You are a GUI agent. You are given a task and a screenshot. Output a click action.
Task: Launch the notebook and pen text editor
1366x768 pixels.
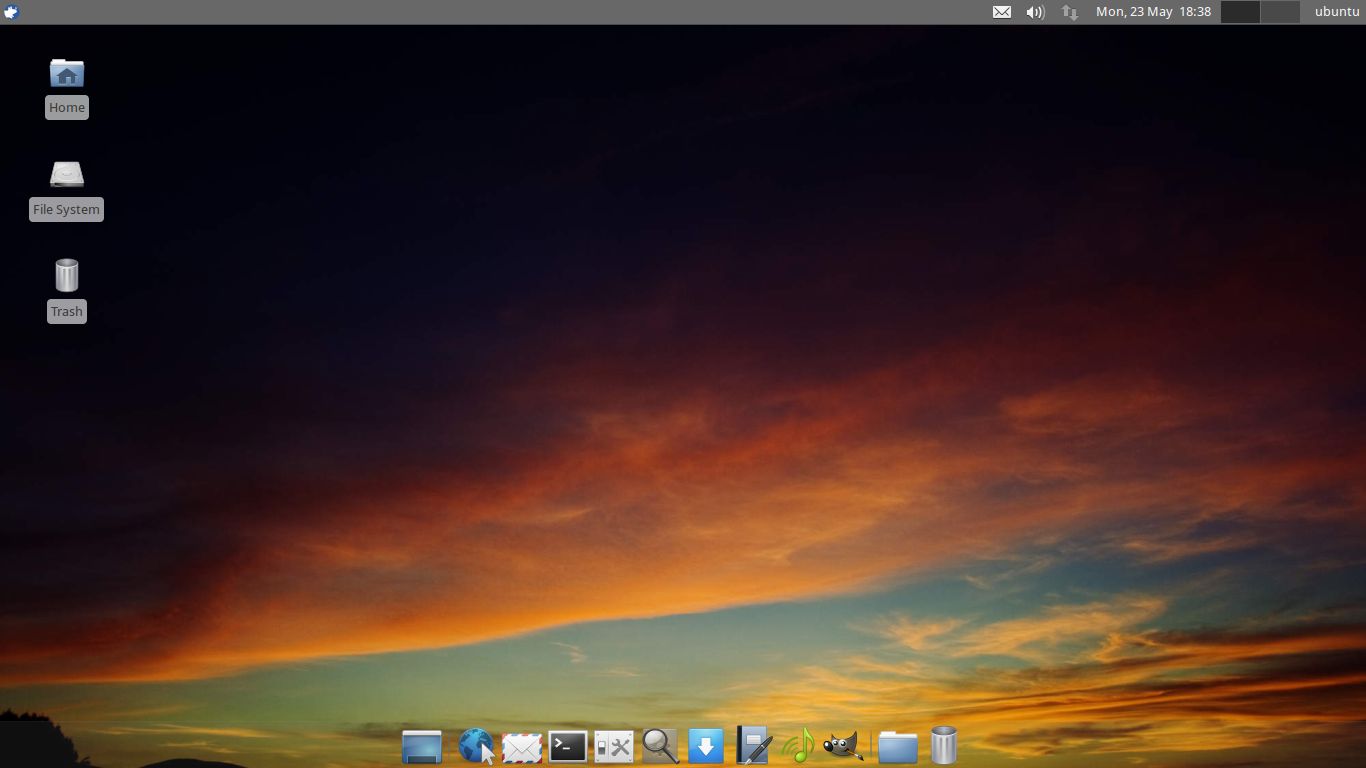click(753, 746)
